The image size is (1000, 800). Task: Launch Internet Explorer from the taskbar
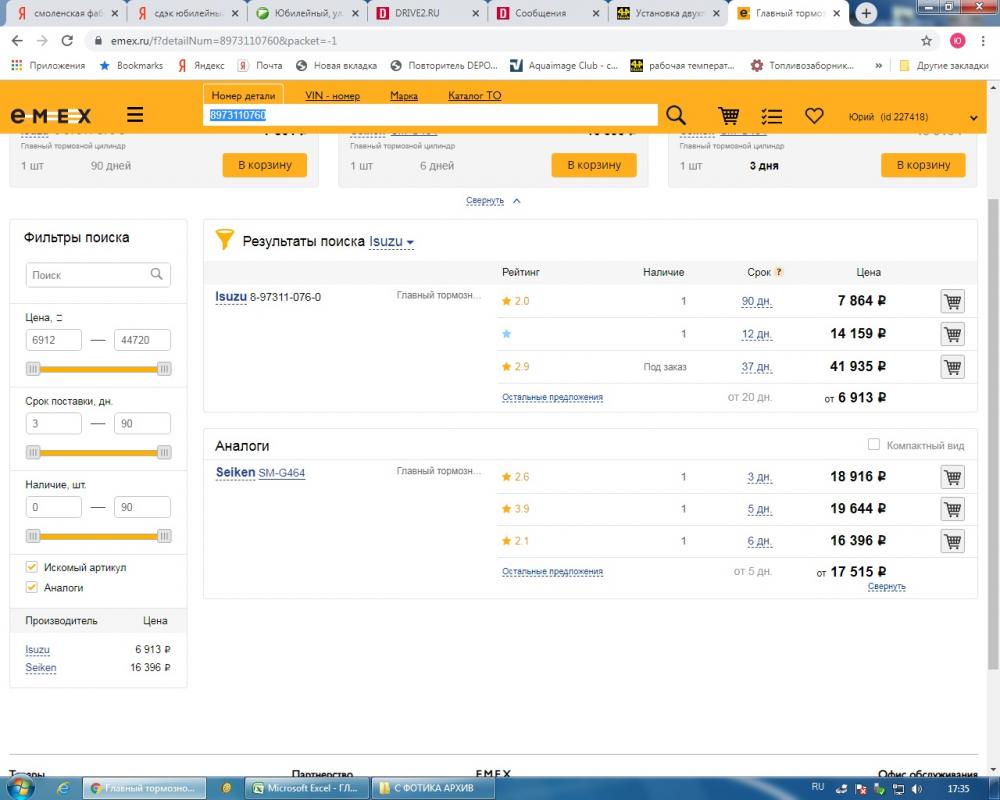click(62, 789)
